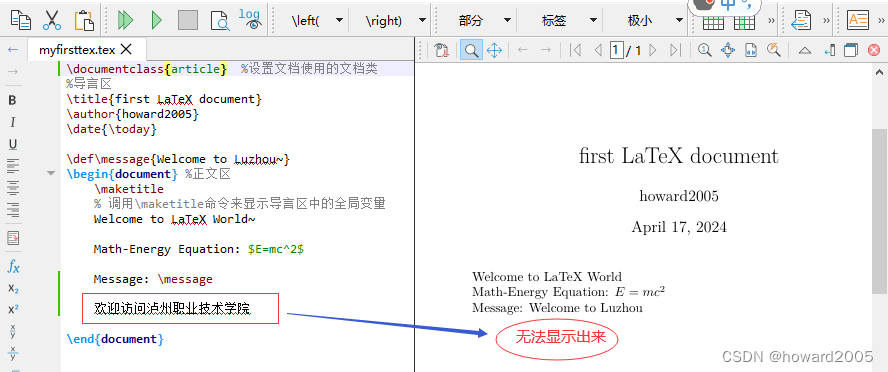Click the Cut scissors icon

coord(52,20)
